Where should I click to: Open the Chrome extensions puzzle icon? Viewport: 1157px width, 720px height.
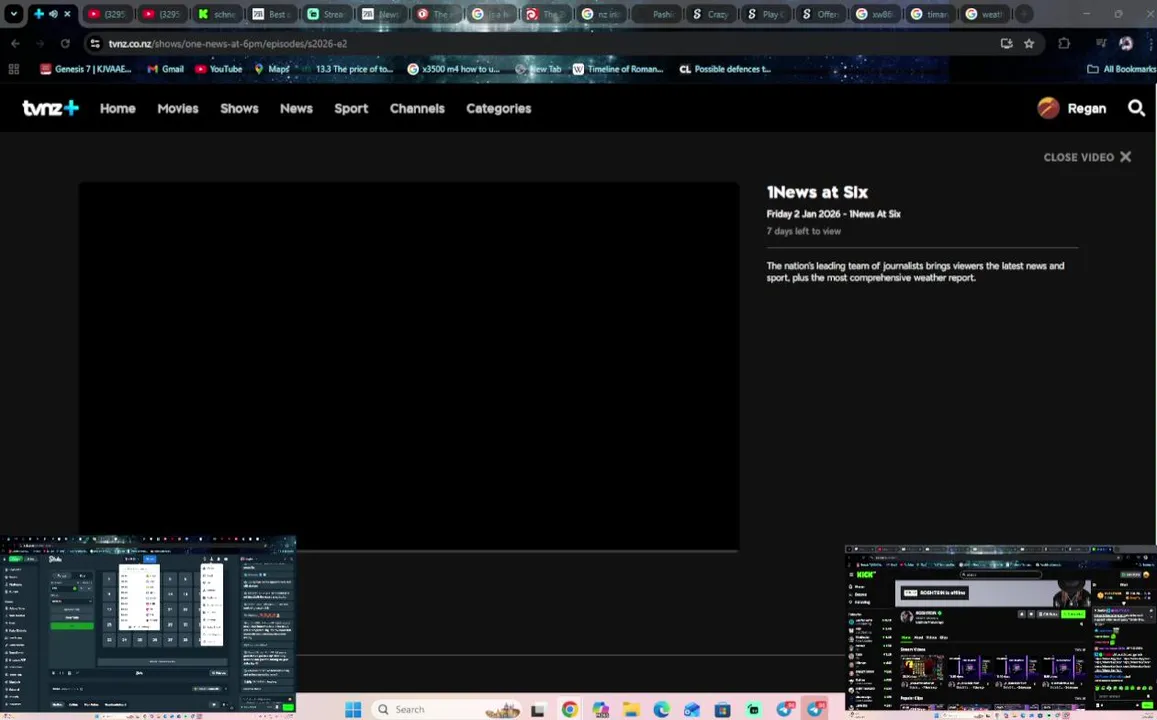pyautogui.click(x=1064, y=44)
